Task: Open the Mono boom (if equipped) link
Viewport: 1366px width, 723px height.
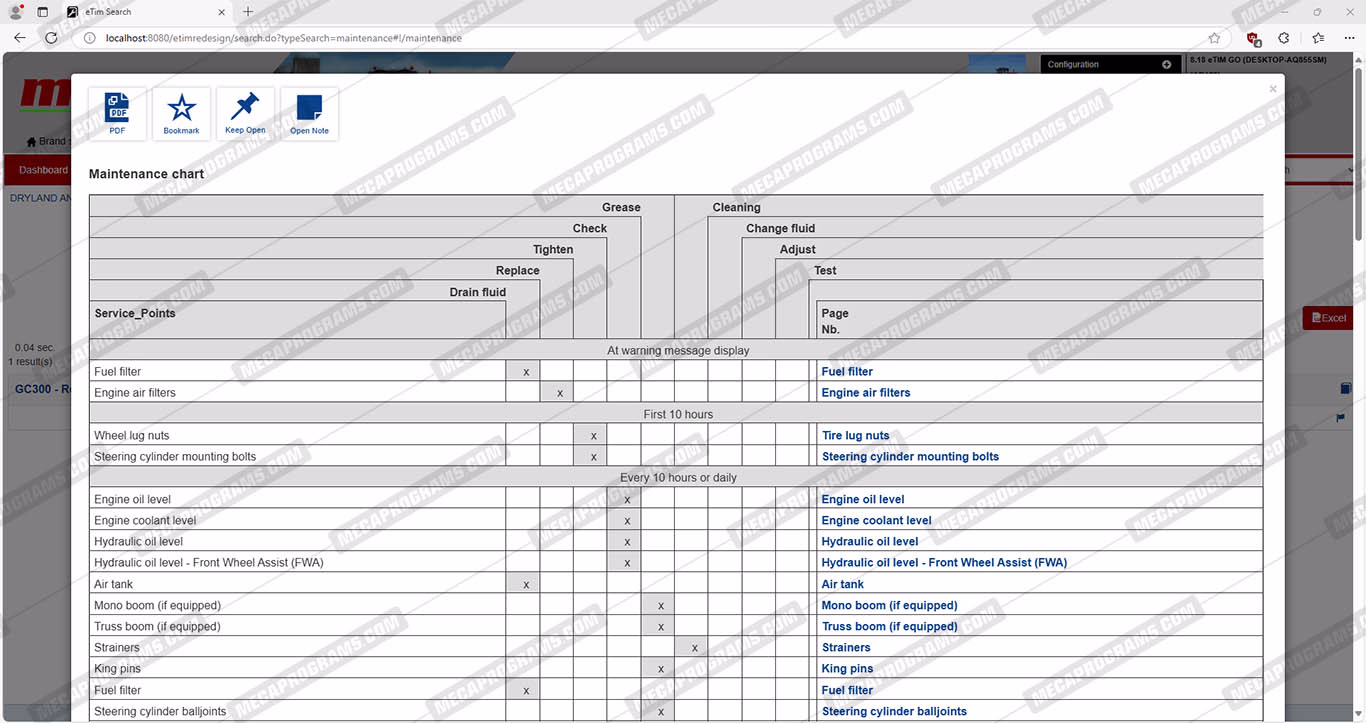Action: click(889, 606)
